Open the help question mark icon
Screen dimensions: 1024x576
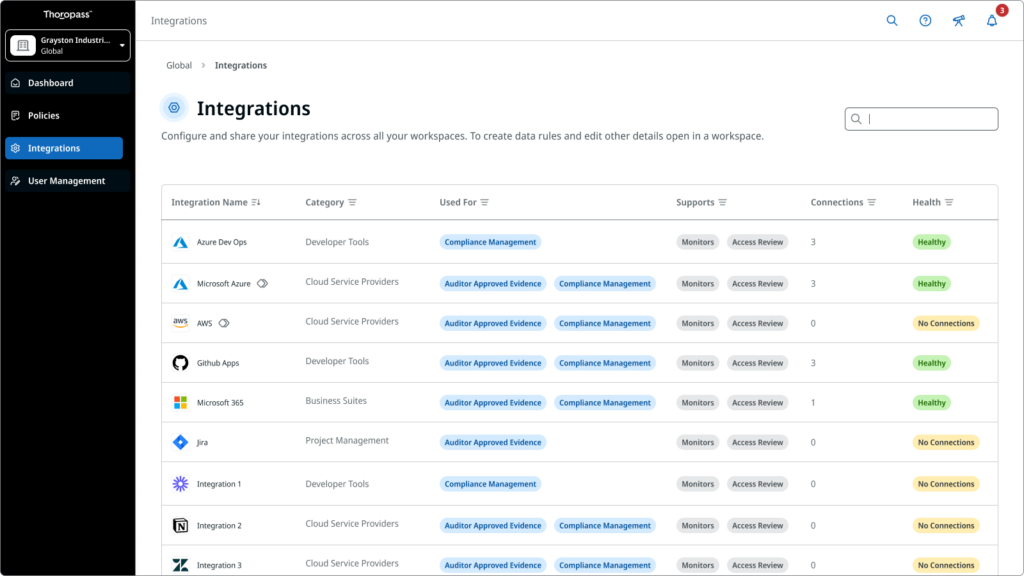coord(925,20)
